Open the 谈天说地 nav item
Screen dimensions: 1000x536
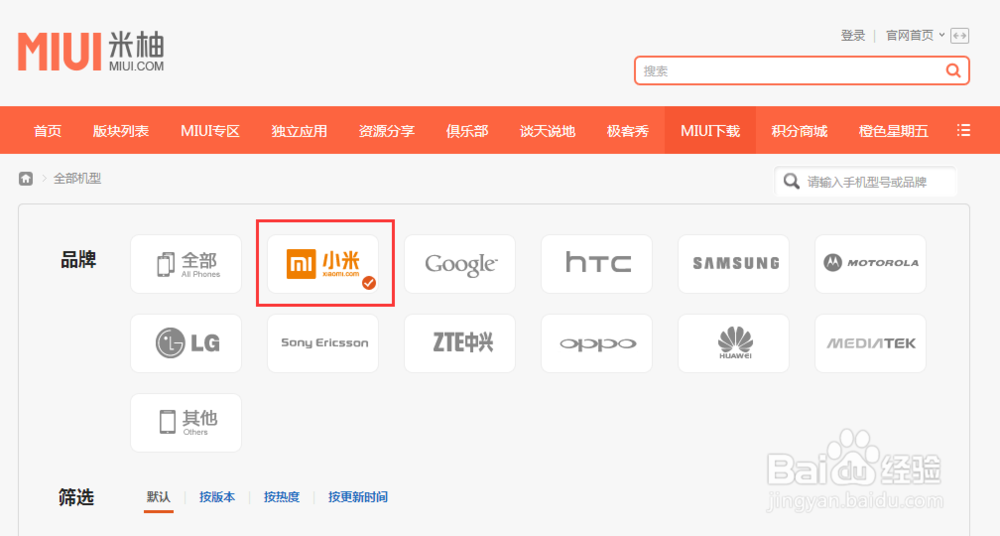(547, 131)
